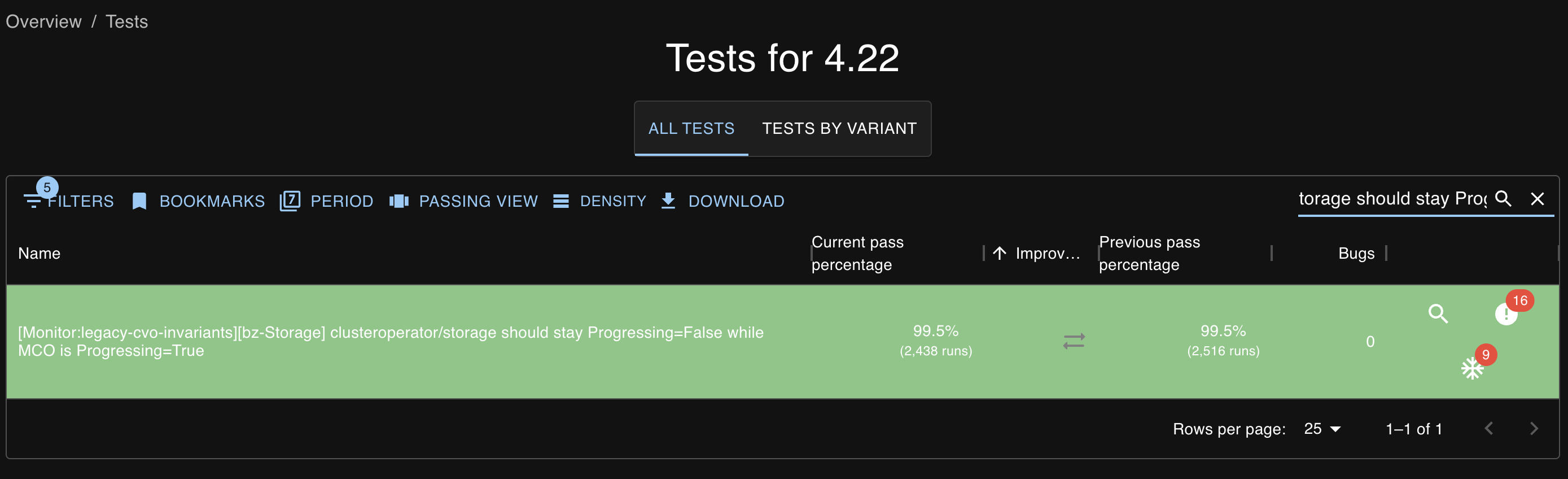Viewport: 1568px width, 479px height.
Task: Go to Overview breadcrumb link
Action: (44, 22)
